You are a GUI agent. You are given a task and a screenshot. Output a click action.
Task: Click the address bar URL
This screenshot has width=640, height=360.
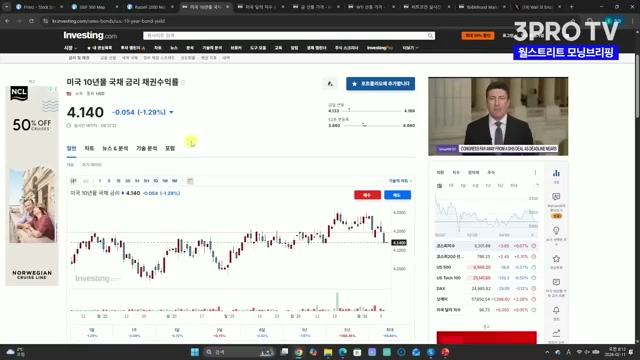[108, 21]
